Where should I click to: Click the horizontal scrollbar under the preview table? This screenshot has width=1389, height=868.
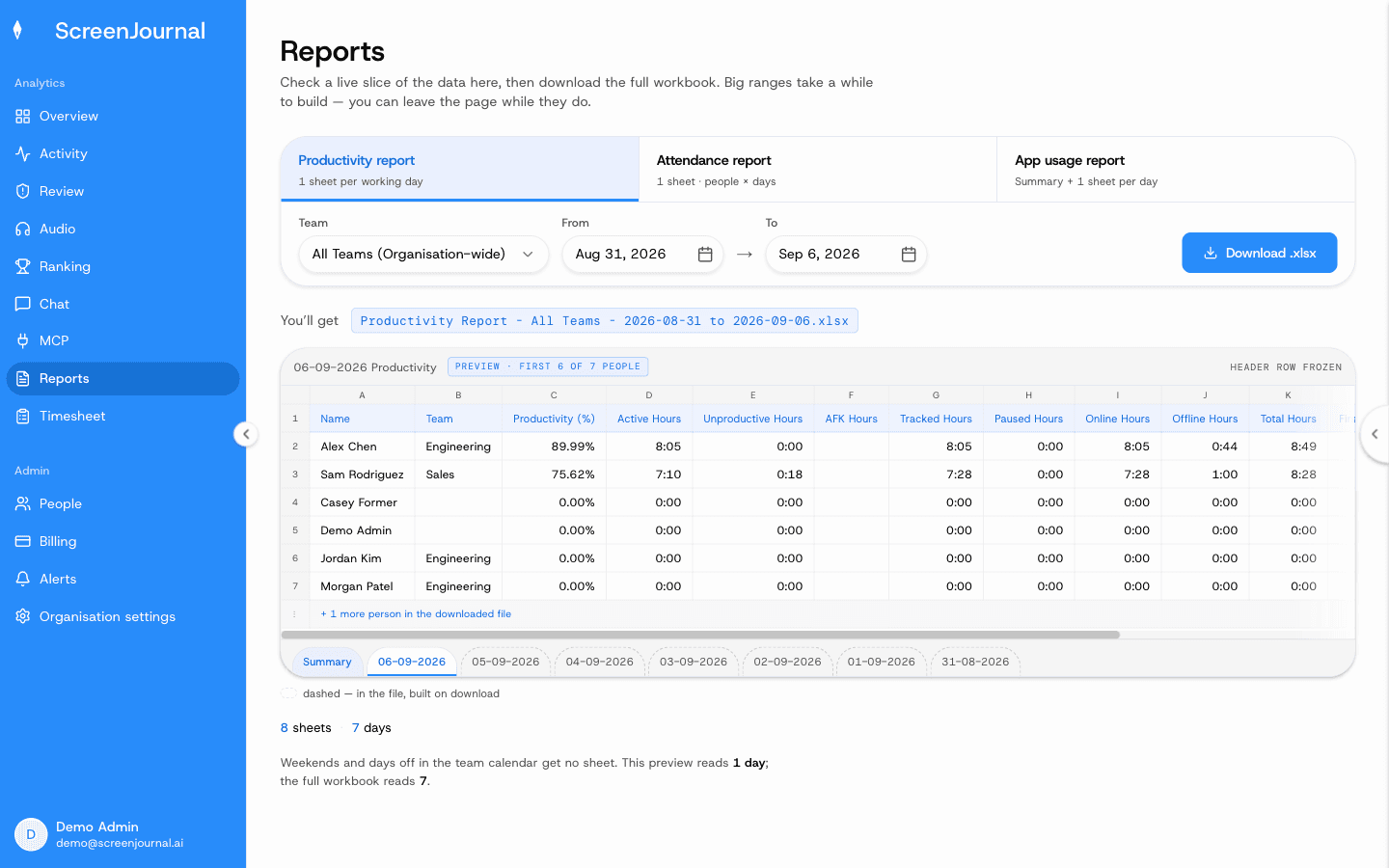[x=700, y=635]
